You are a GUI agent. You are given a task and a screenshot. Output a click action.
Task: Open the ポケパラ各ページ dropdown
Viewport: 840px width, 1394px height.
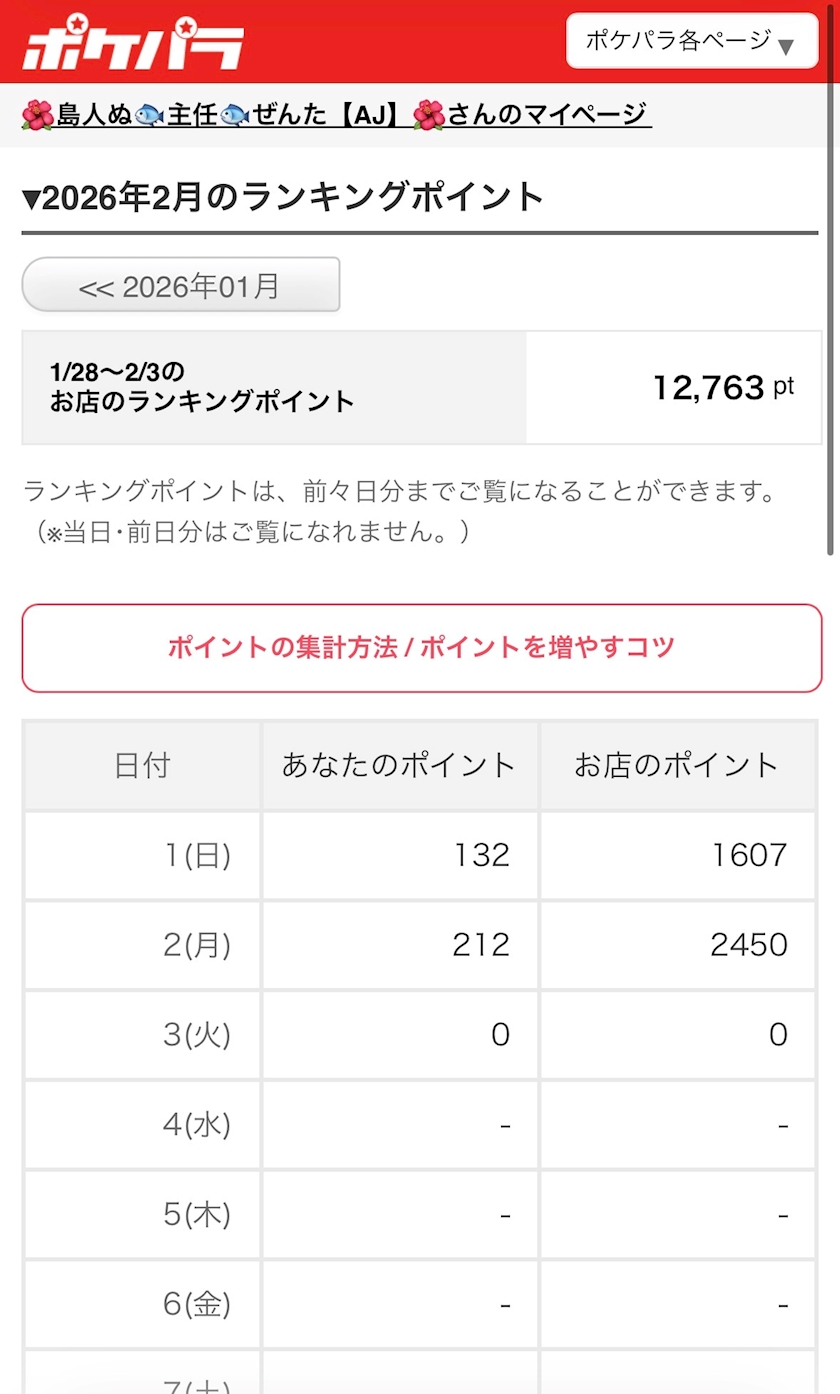(x=691, y=41)
